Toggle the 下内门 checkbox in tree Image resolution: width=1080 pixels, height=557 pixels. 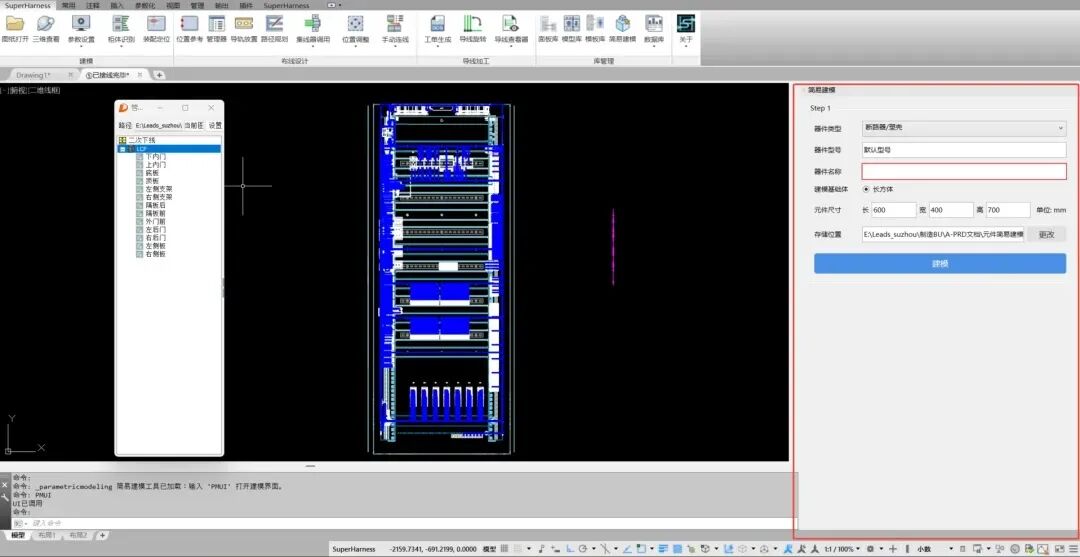[140, 157]
